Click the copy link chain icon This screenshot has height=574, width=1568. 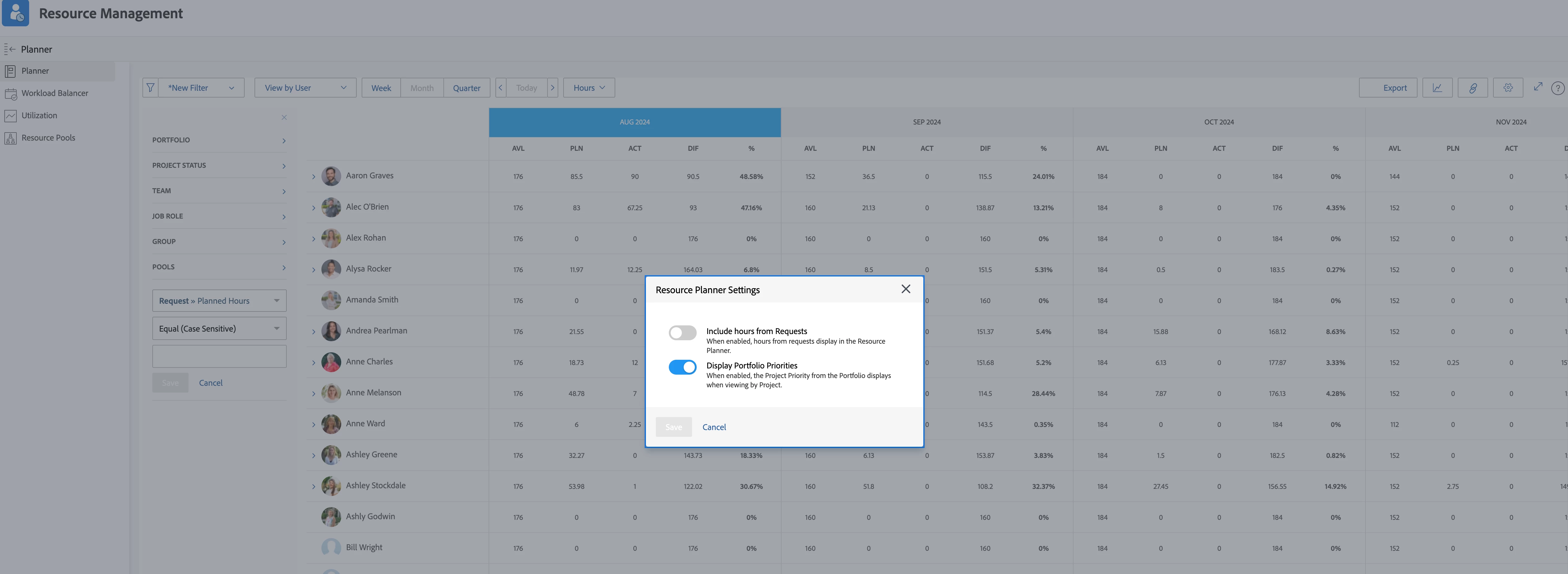pyautogui.click(x=1472, y=88)
